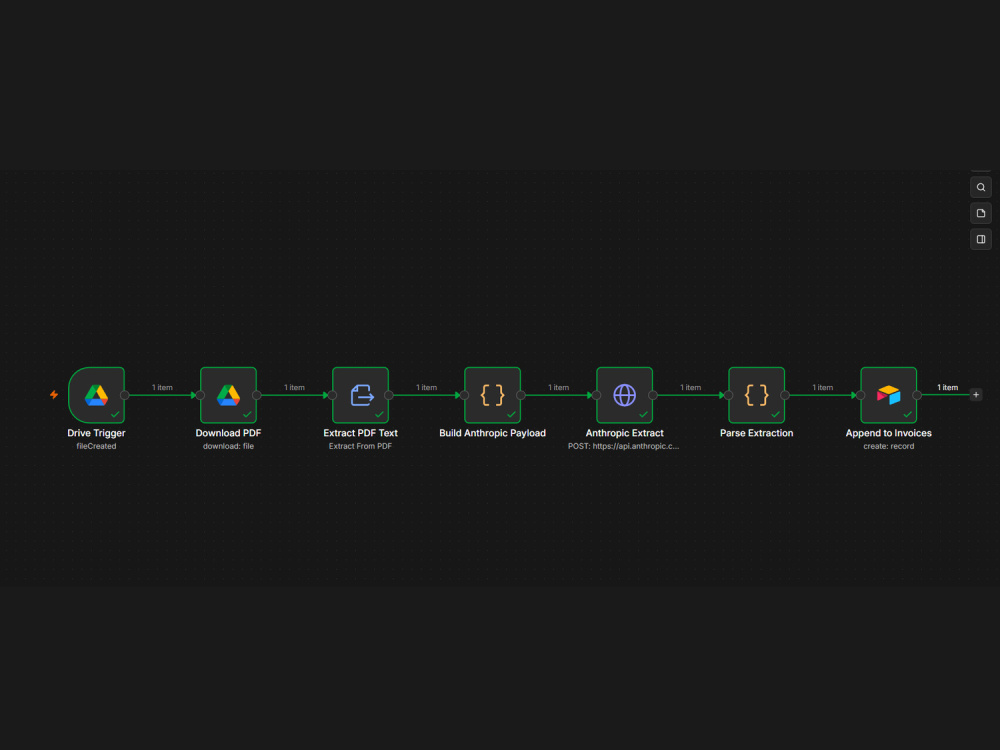Click the Append to Invoices output connector
The height and width of the screenshot is (750, 1000).
(917, 395)
